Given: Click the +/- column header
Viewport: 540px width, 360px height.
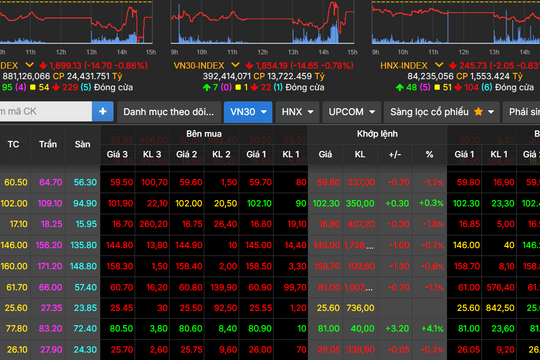Looking at the screenshot, I should pos(395,154).
